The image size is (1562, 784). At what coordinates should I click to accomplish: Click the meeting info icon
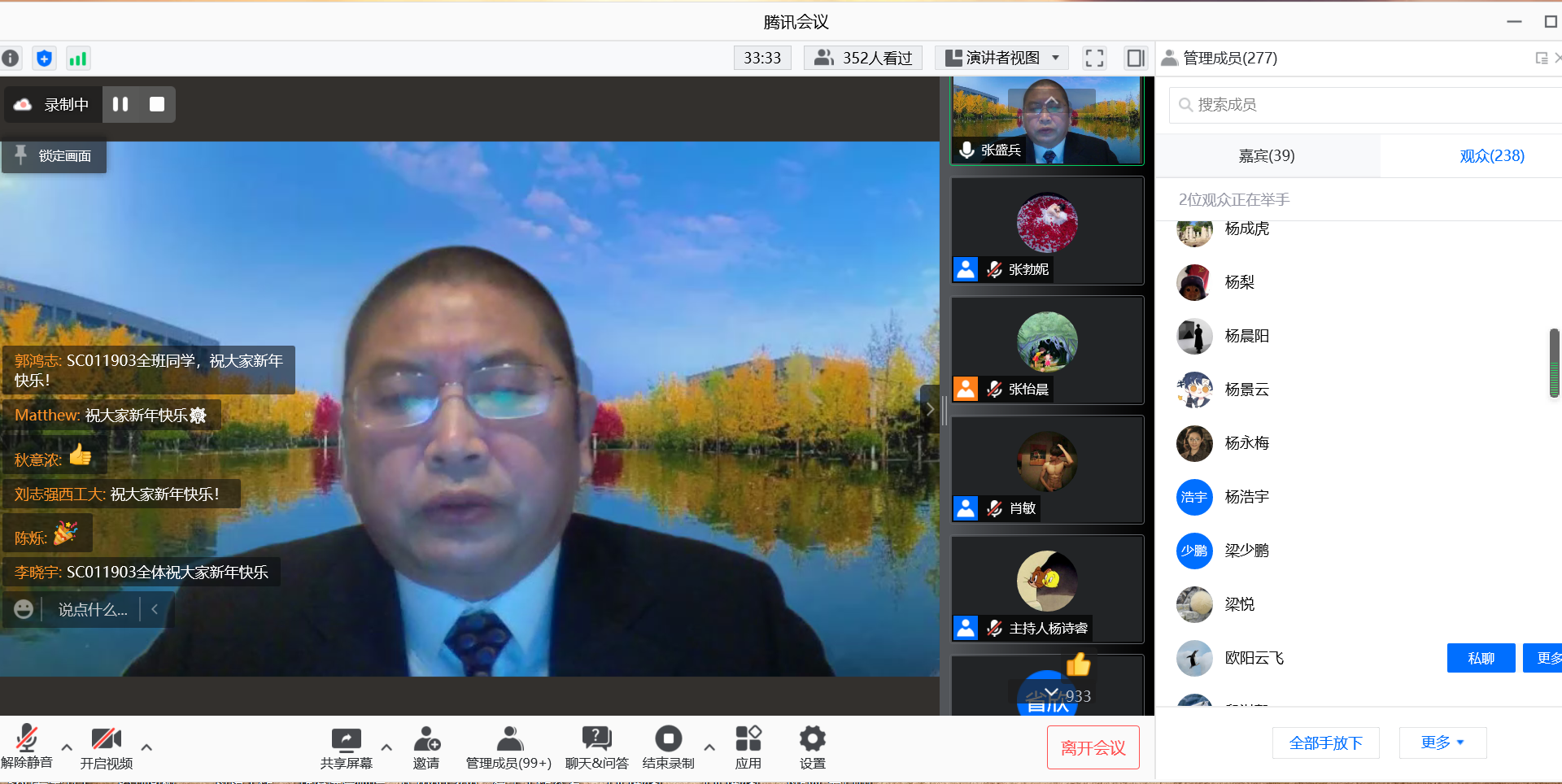(x=11, y=59)
